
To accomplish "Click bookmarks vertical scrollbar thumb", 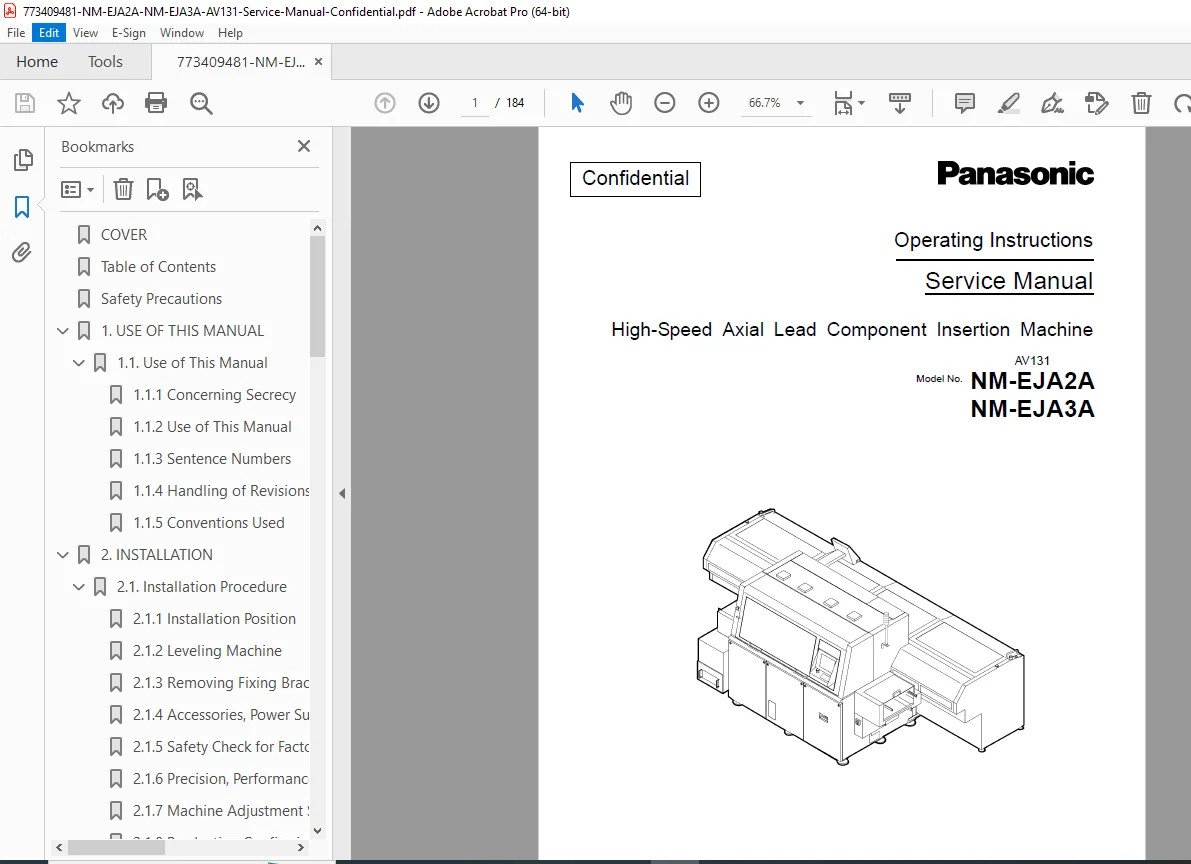I will 317,296.
